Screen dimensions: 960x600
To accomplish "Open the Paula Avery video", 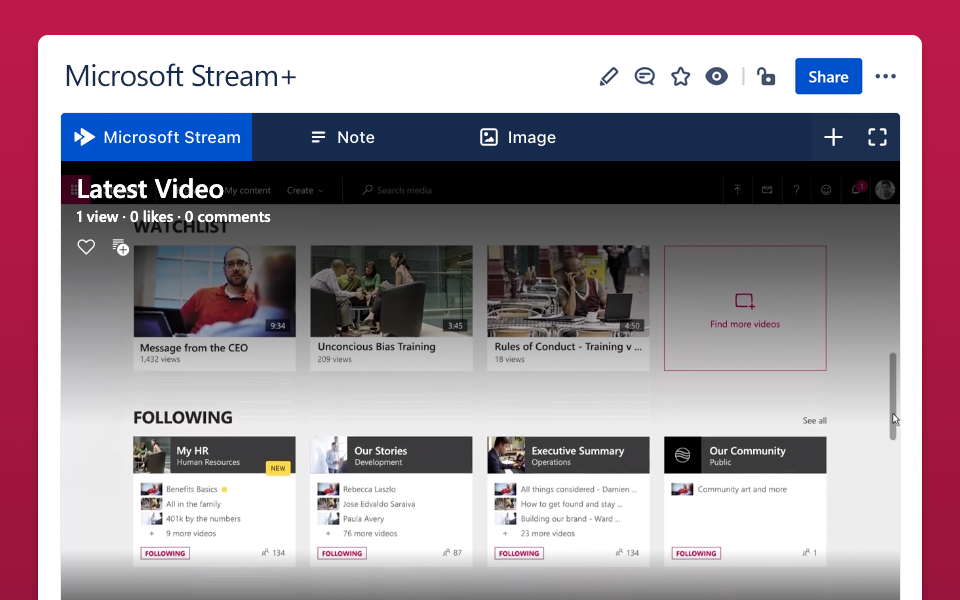I will 364,519.
